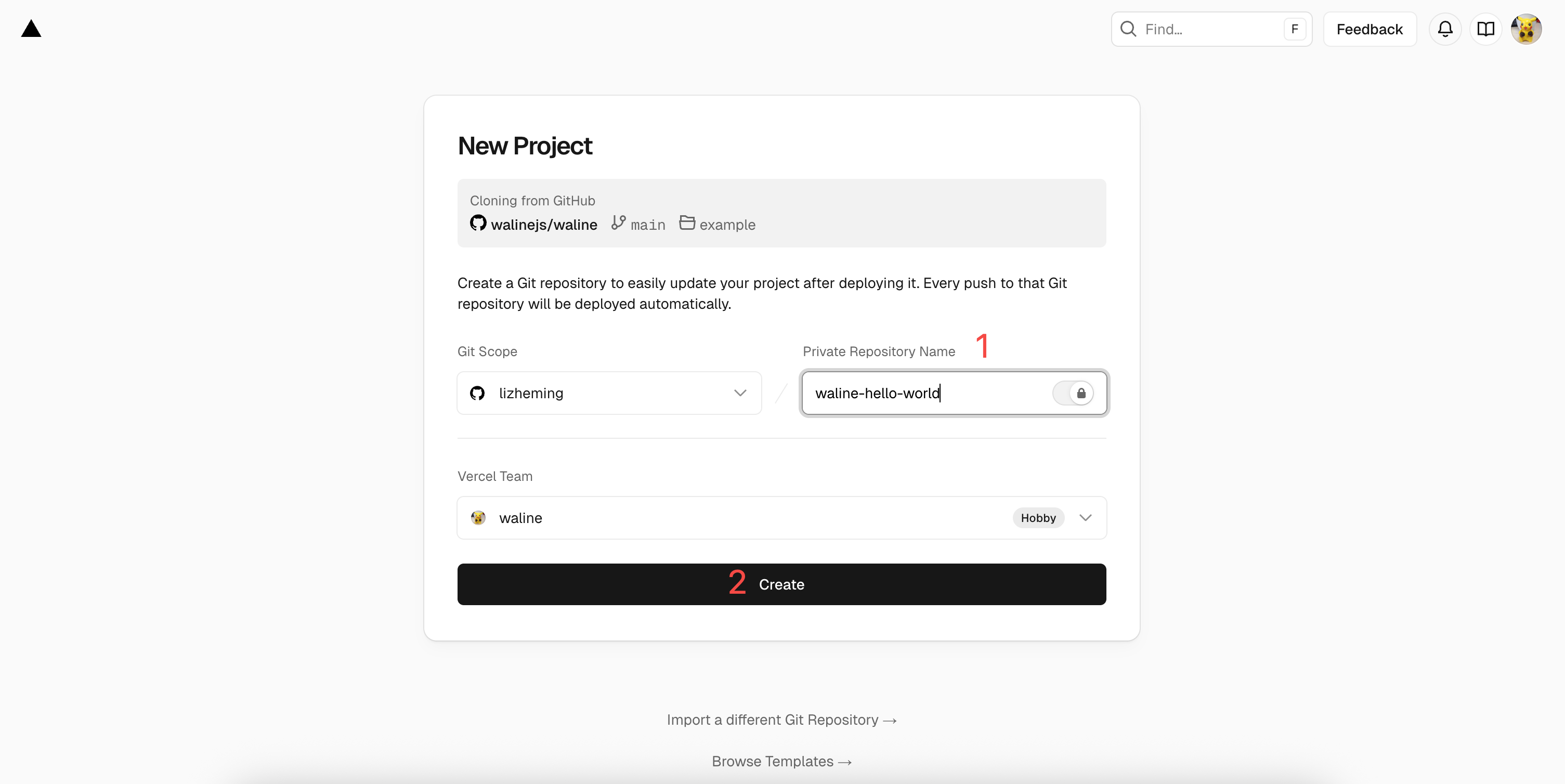Toggle the private repository lock switch
Image resolution: width=1565 pixels, height=784 pixels.
point(1074,393)
